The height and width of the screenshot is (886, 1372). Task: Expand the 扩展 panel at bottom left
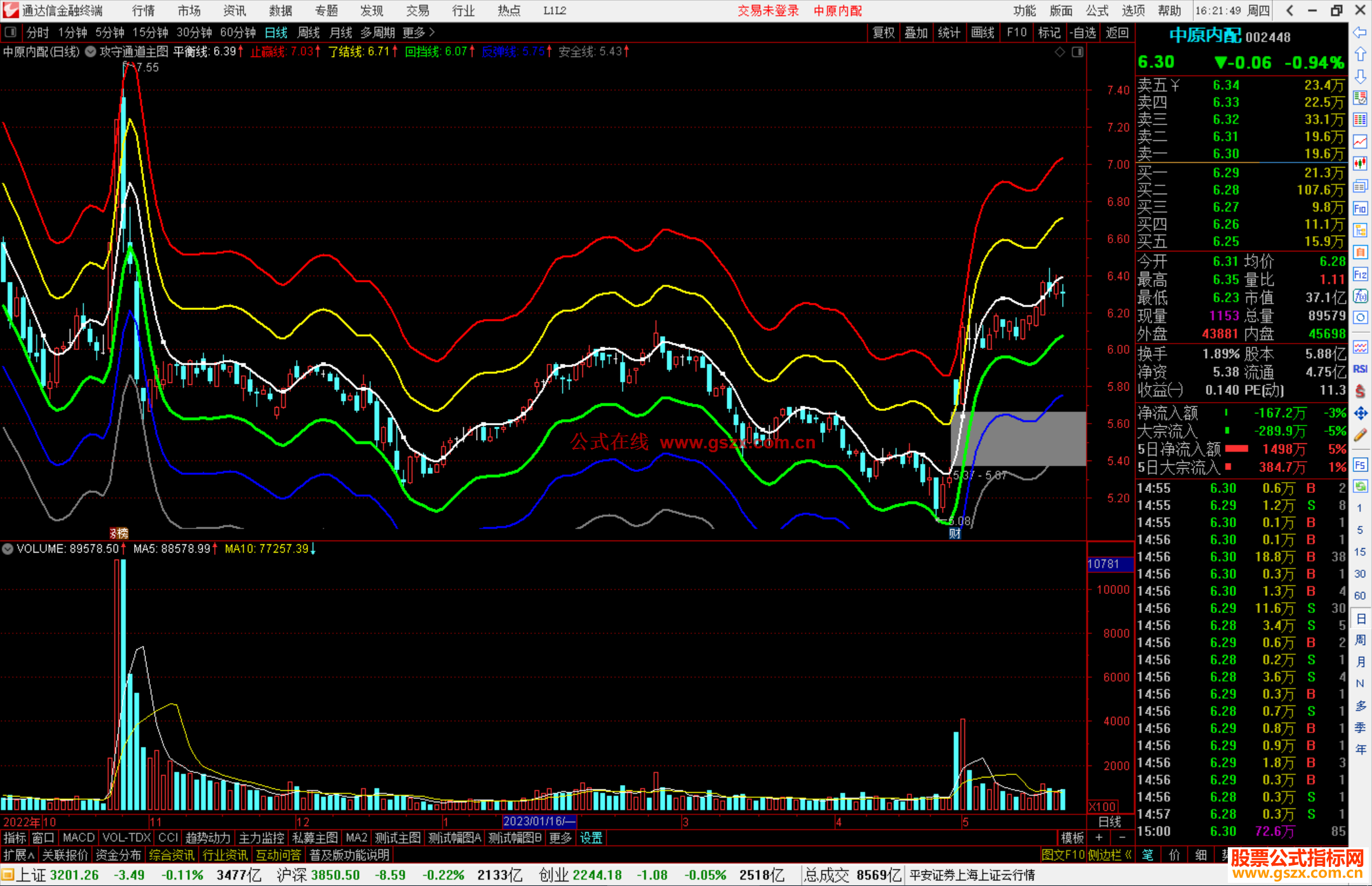(x=19, y=855)
